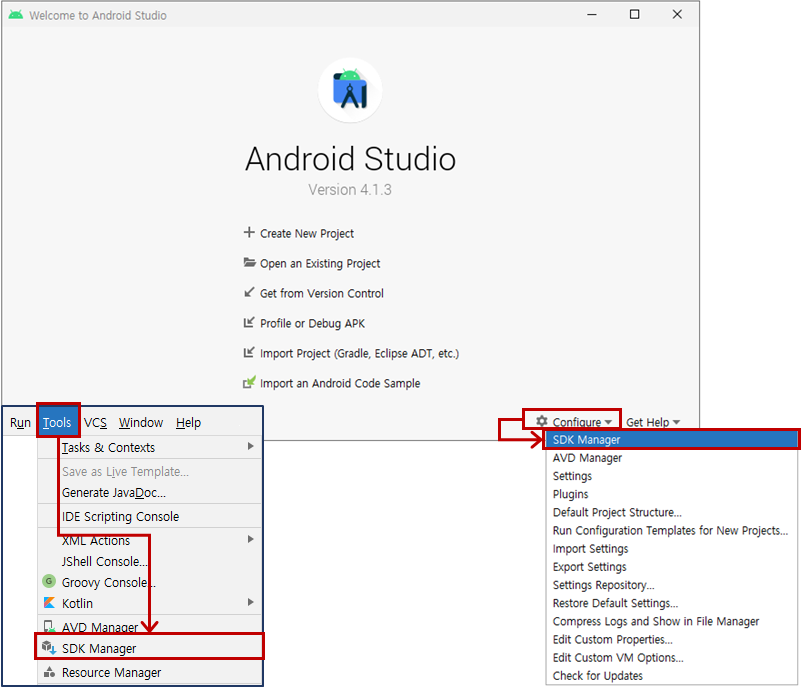The image size is (801, 688).
Task: Choose Settings Repository... entry
Action: [x=671, y=585]
